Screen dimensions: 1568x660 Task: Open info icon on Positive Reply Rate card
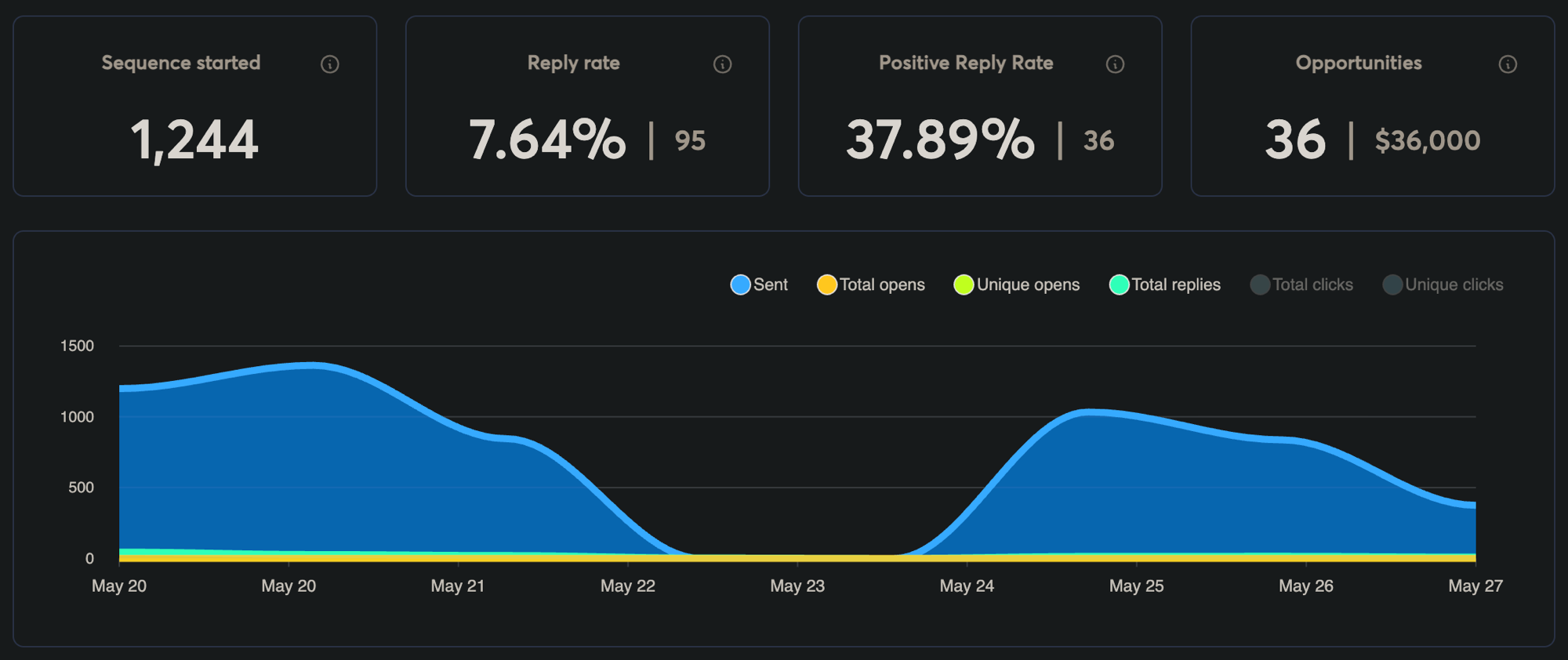point(1116,64)
